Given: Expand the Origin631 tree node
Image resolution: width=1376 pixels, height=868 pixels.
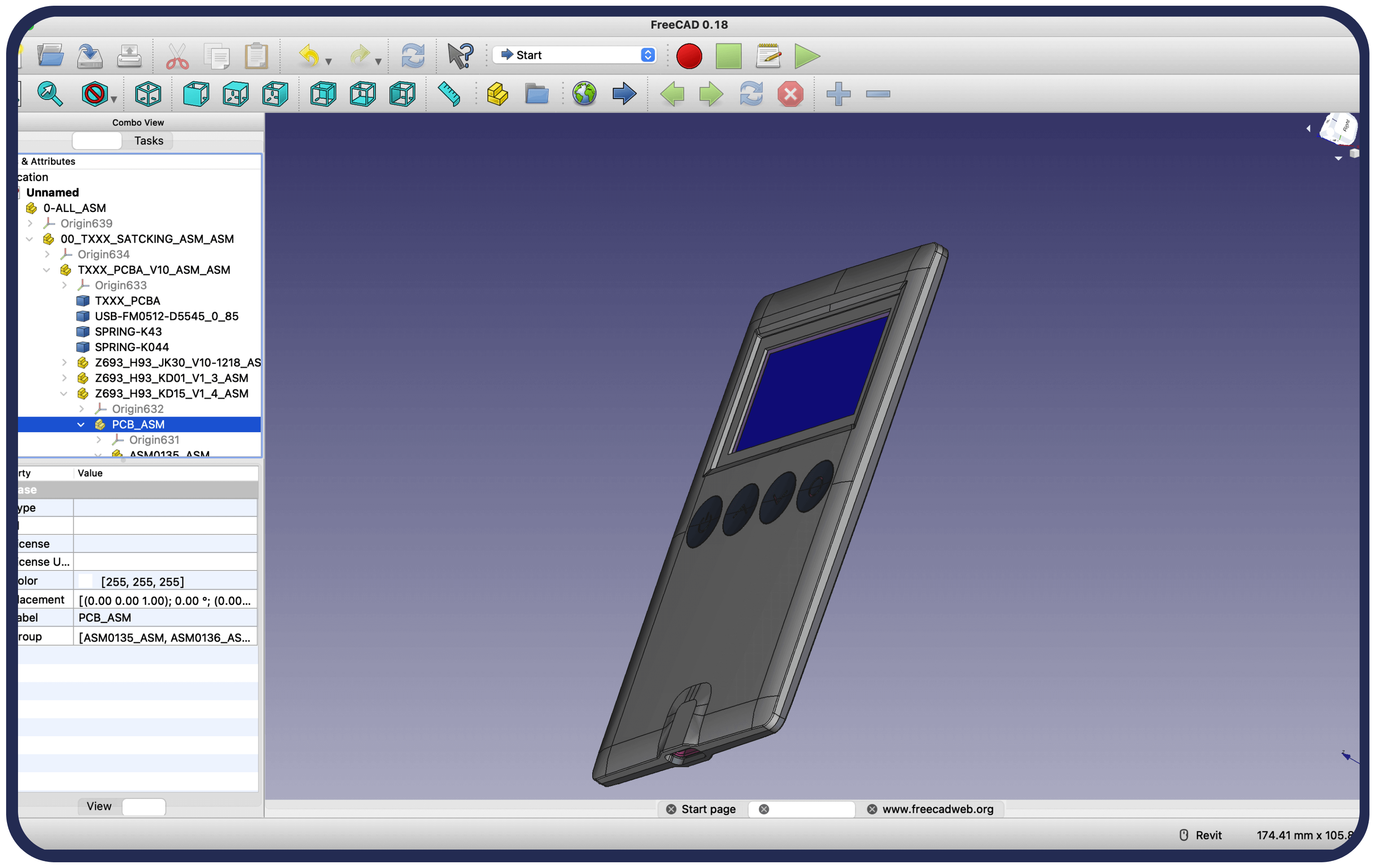Looking at the screenshot, I should pyautogui.click(x=98, y=440).
